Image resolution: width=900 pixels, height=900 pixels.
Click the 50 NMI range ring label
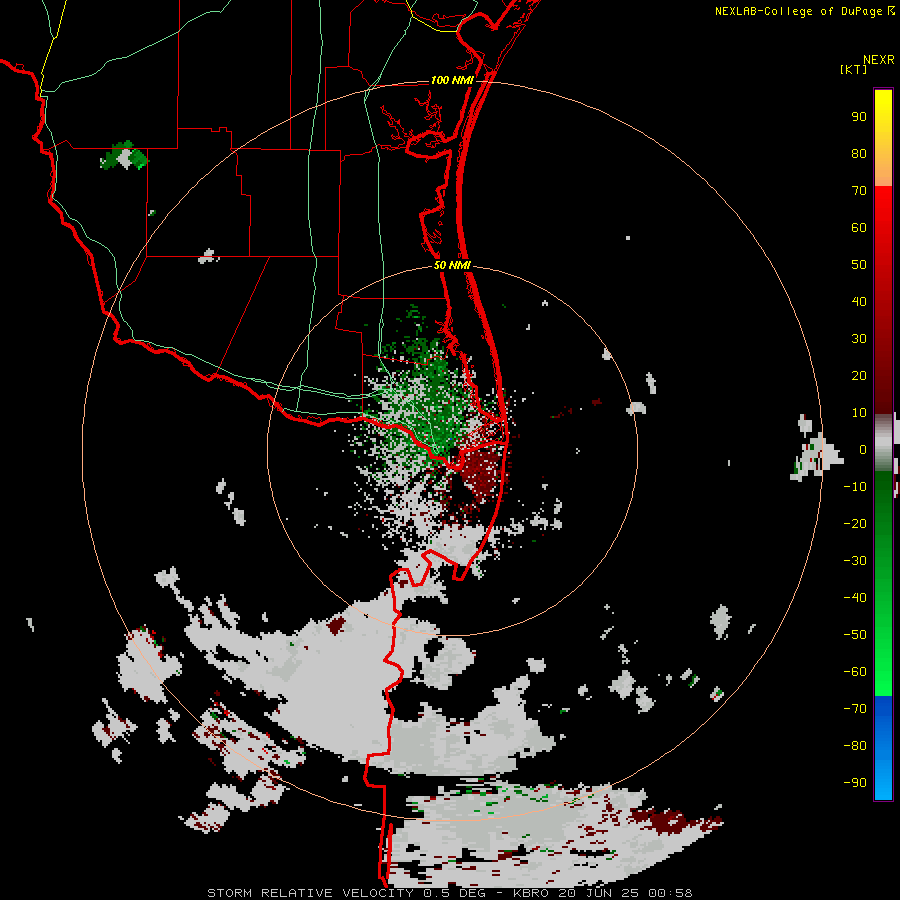pyautogui.click(x=452, y=265)
